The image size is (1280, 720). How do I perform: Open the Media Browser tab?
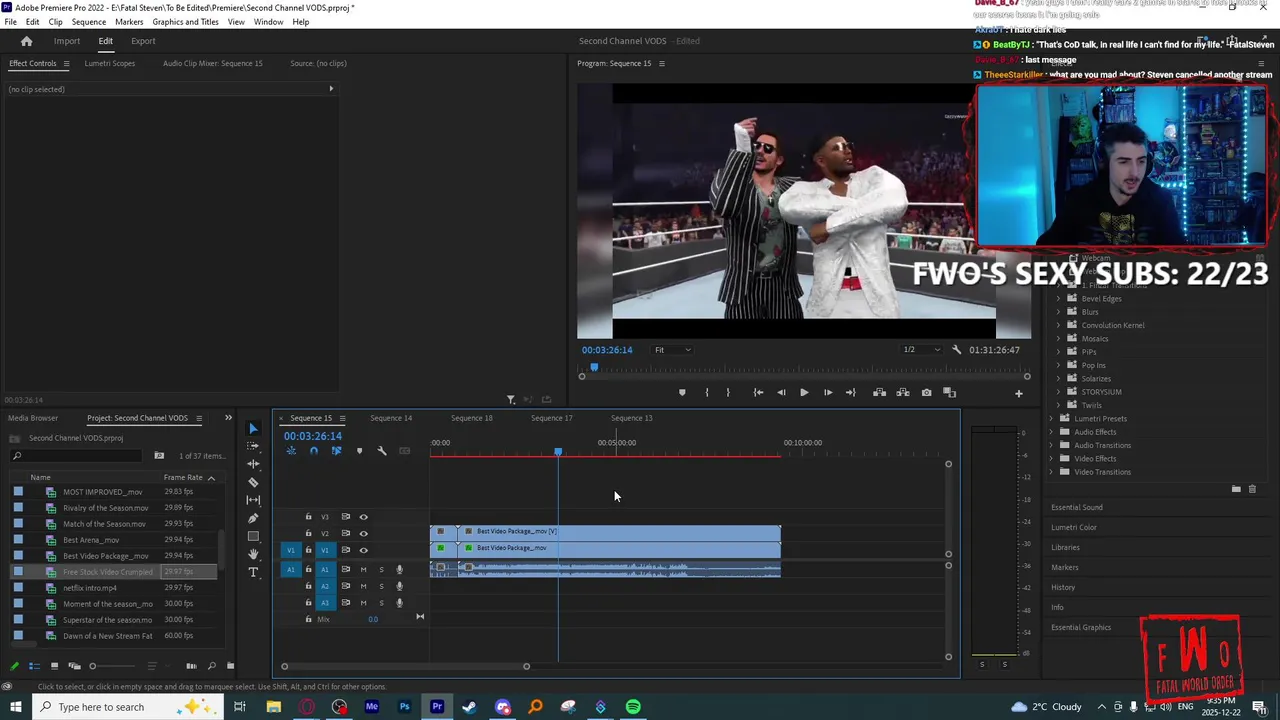pos(33,418)
